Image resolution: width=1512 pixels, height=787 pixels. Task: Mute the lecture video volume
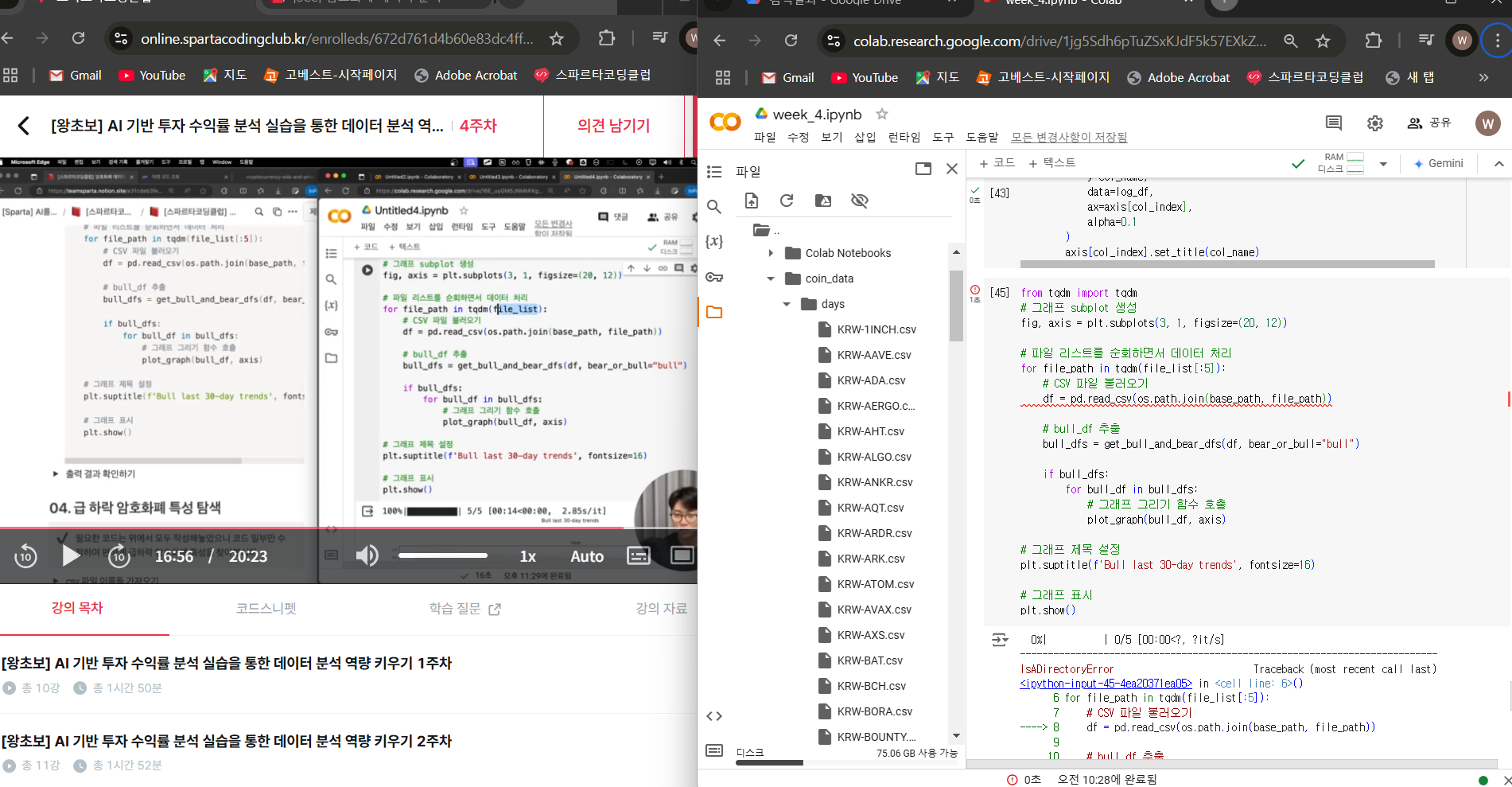click(x=367, y=555)
